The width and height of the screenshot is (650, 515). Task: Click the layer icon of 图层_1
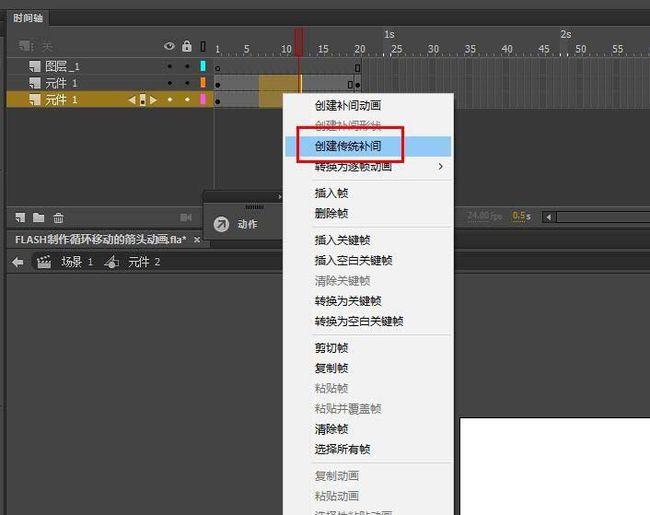tap(35, 66)
